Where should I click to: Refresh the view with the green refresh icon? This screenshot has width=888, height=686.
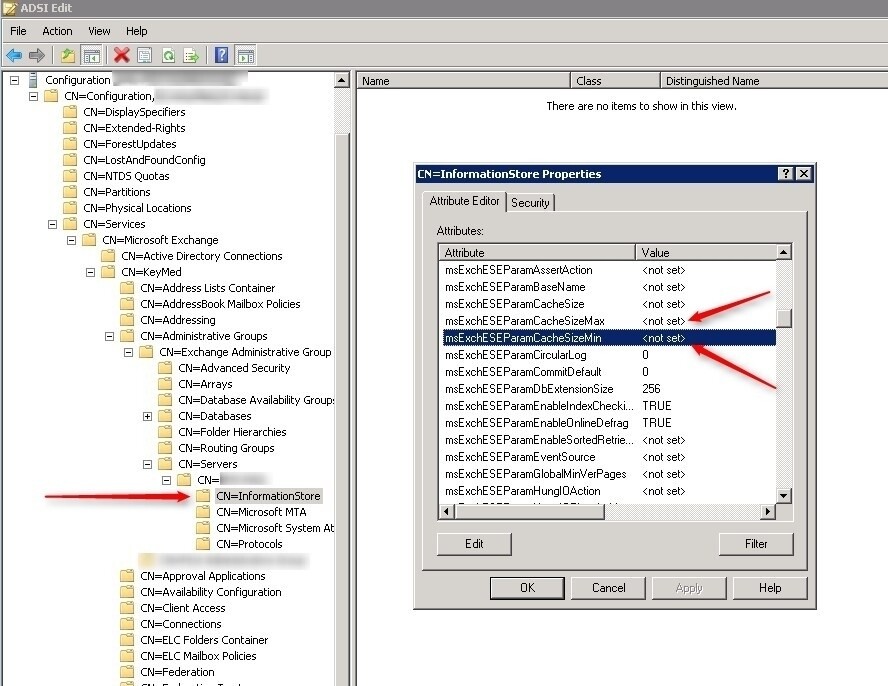pos(168,55)
